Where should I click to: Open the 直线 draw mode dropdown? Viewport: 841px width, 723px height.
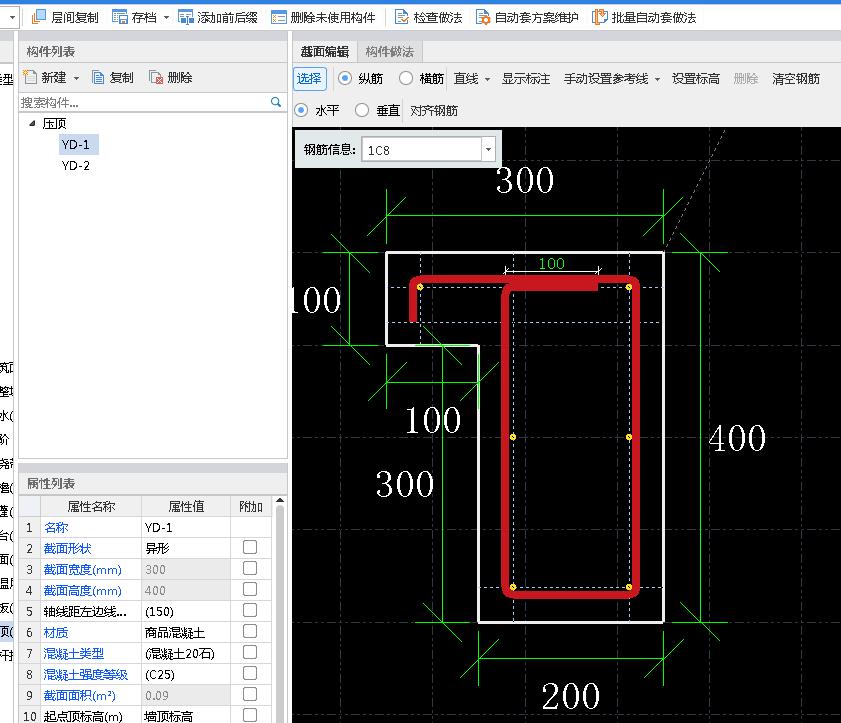click(x=488, y=79)
